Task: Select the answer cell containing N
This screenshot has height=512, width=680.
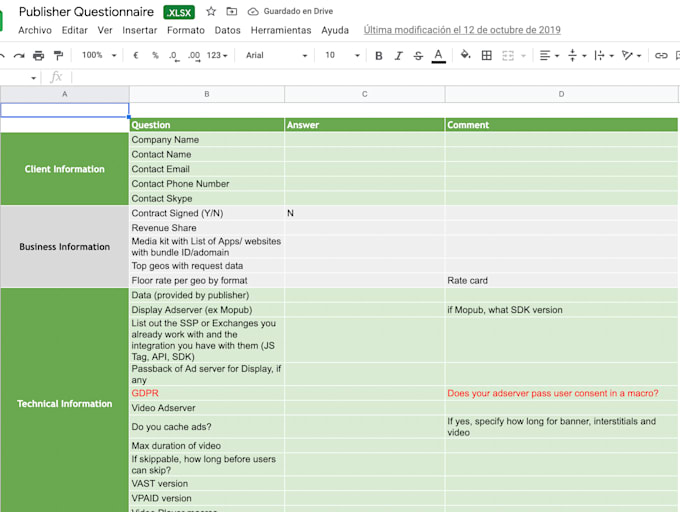Action: tap(365, 213)
